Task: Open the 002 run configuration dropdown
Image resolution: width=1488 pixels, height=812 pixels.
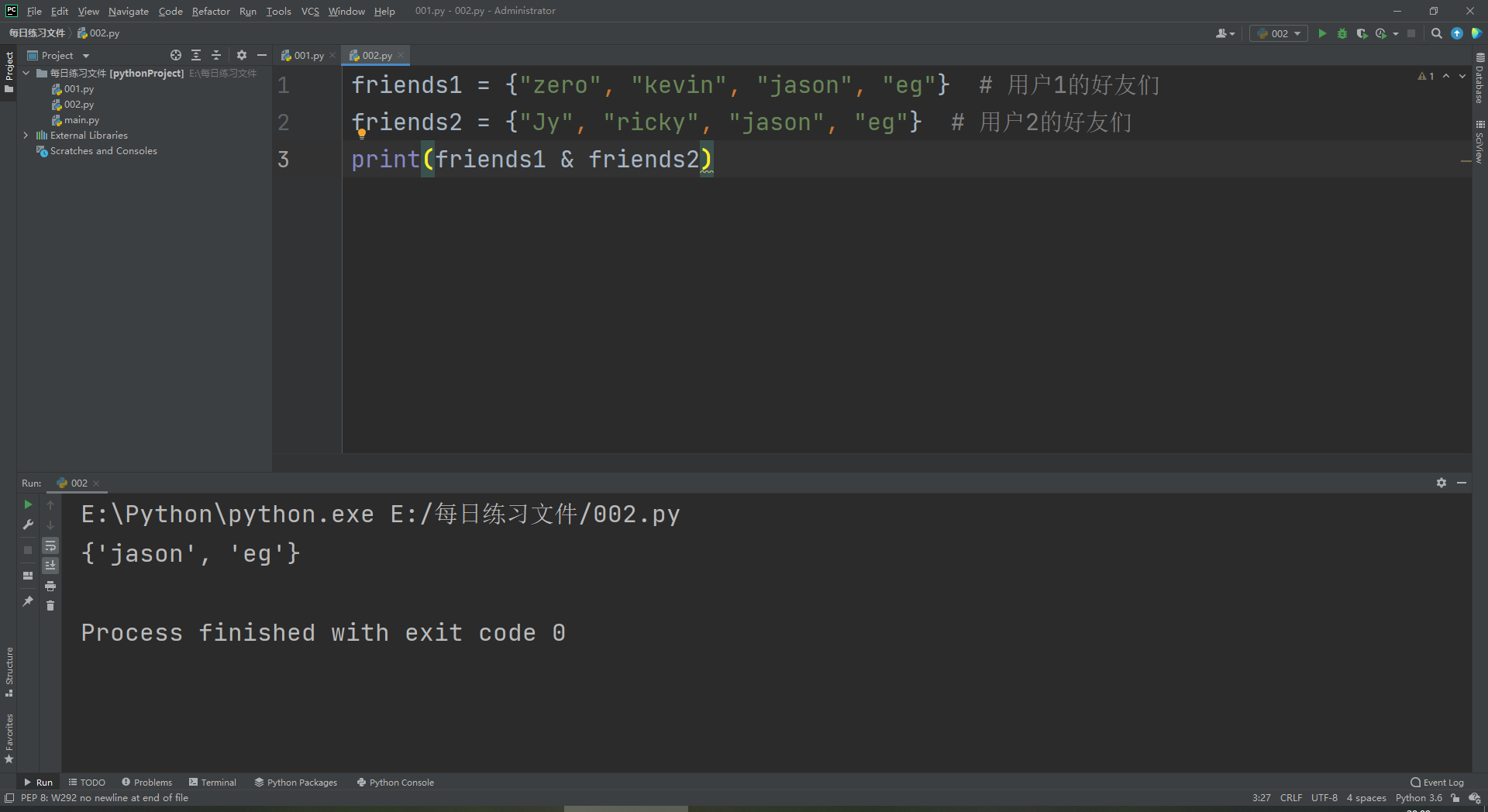Action: (1279, 33)
